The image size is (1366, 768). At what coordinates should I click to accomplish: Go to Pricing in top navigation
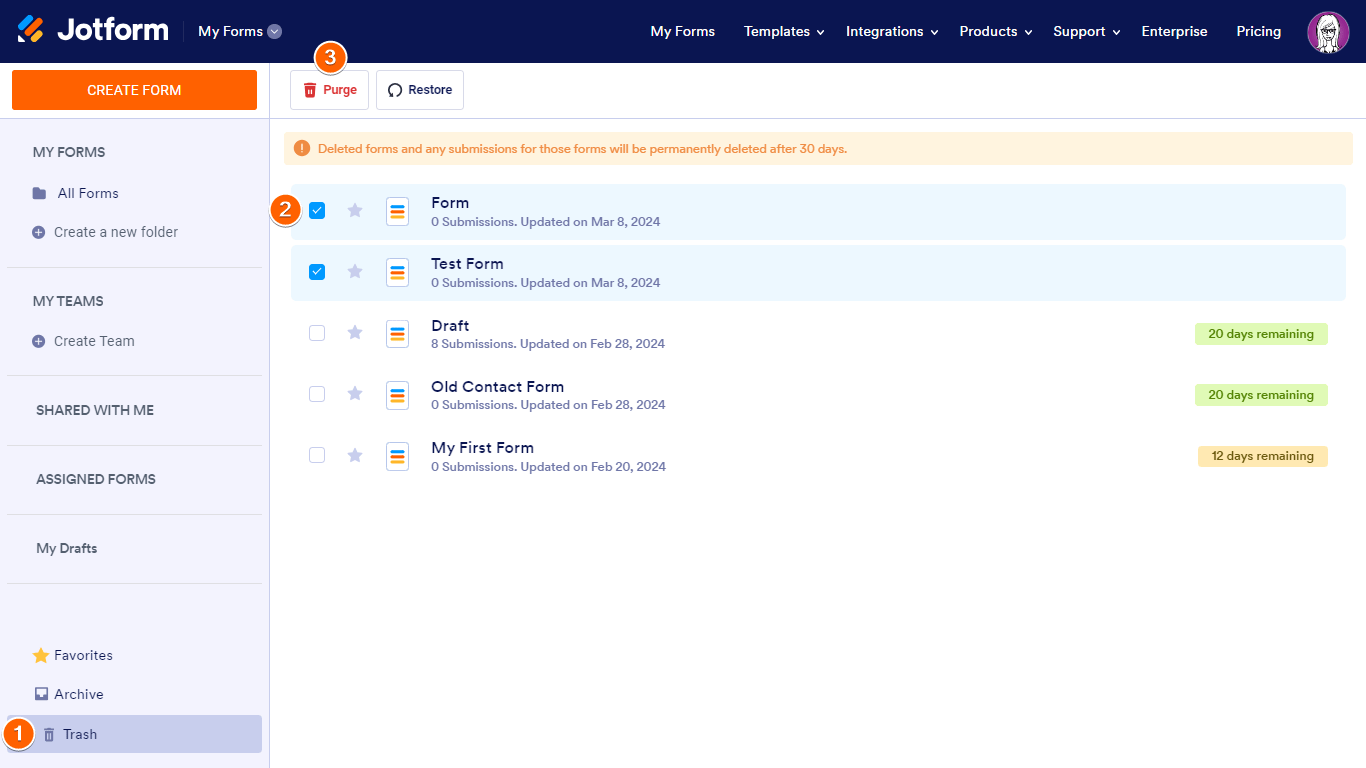1258,31
